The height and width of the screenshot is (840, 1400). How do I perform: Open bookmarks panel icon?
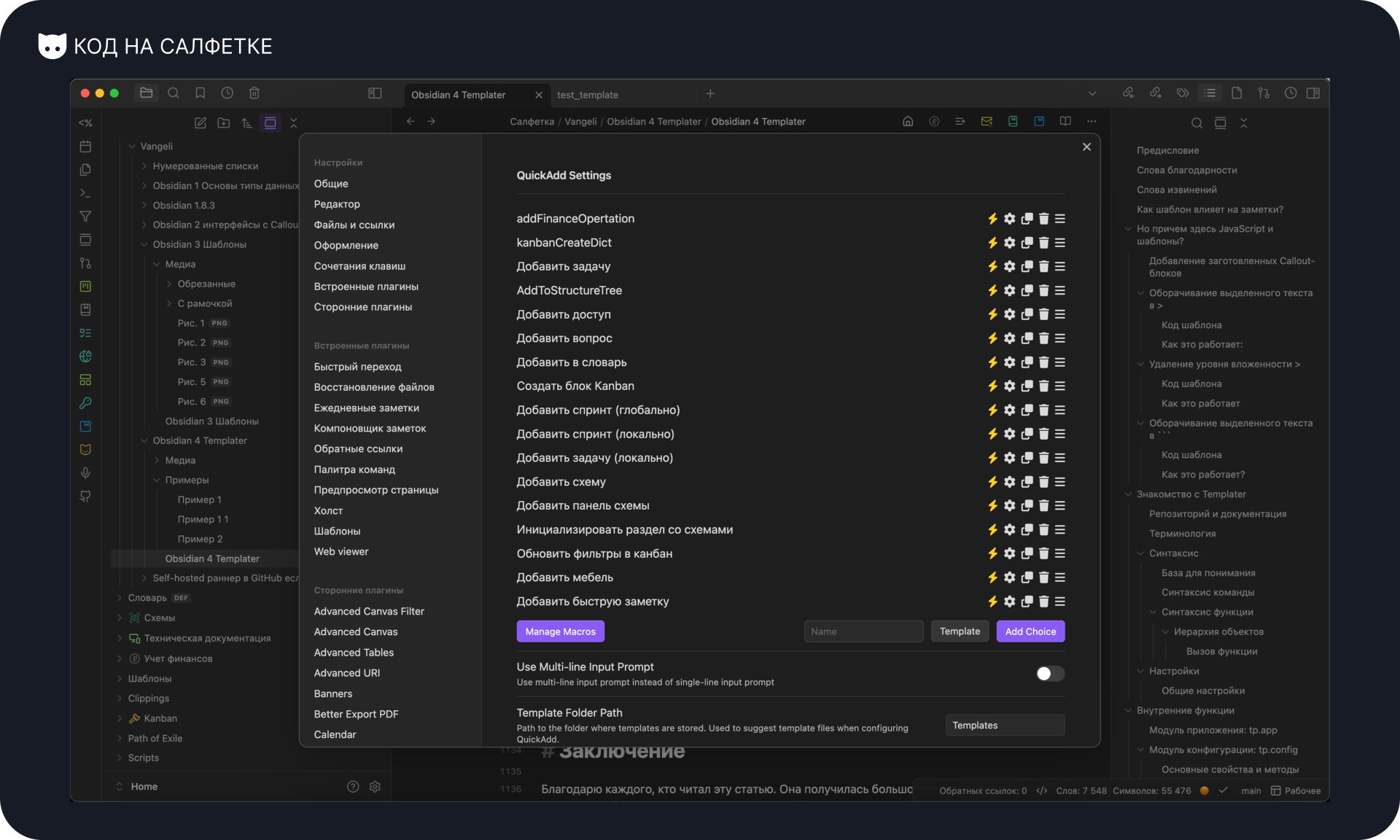tap(201, 93)
